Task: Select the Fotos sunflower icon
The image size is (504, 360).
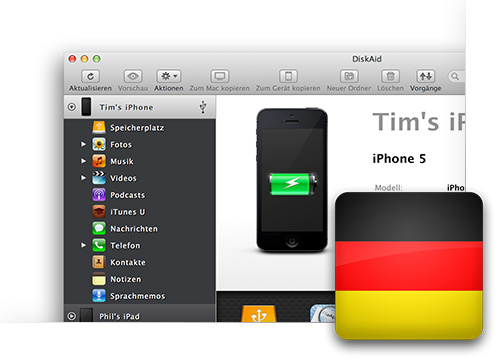Action: (x=99, y=144)
